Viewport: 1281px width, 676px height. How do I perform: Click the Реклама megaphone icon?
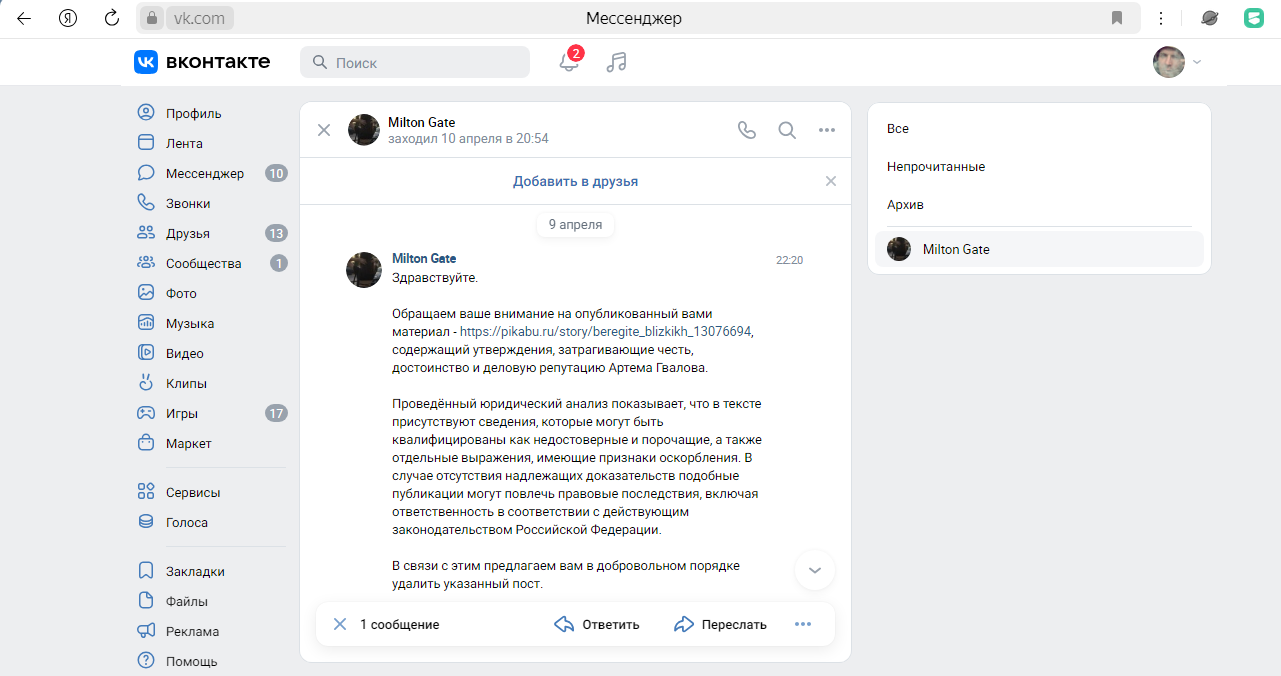point(146,631)
